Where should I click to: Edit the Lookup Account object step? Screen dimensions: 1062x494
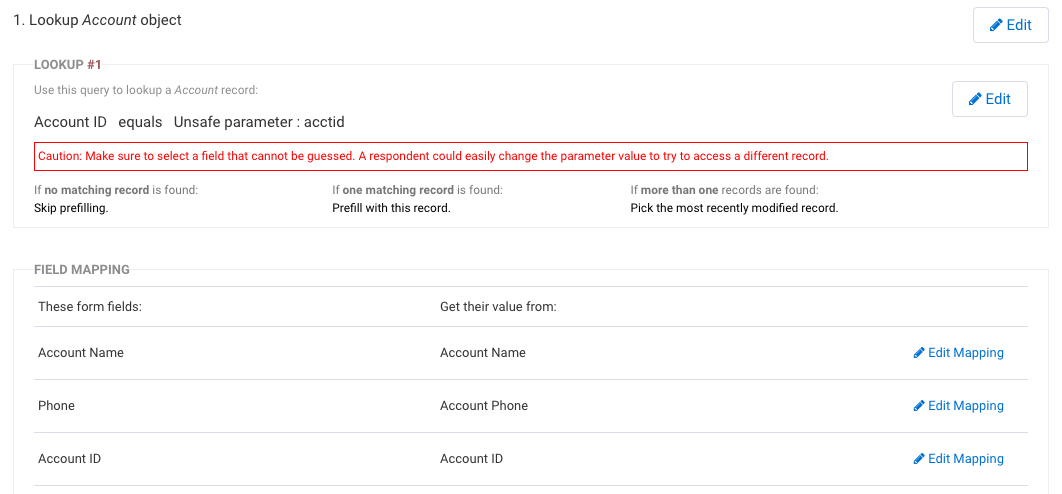[x=1011, y=25]
